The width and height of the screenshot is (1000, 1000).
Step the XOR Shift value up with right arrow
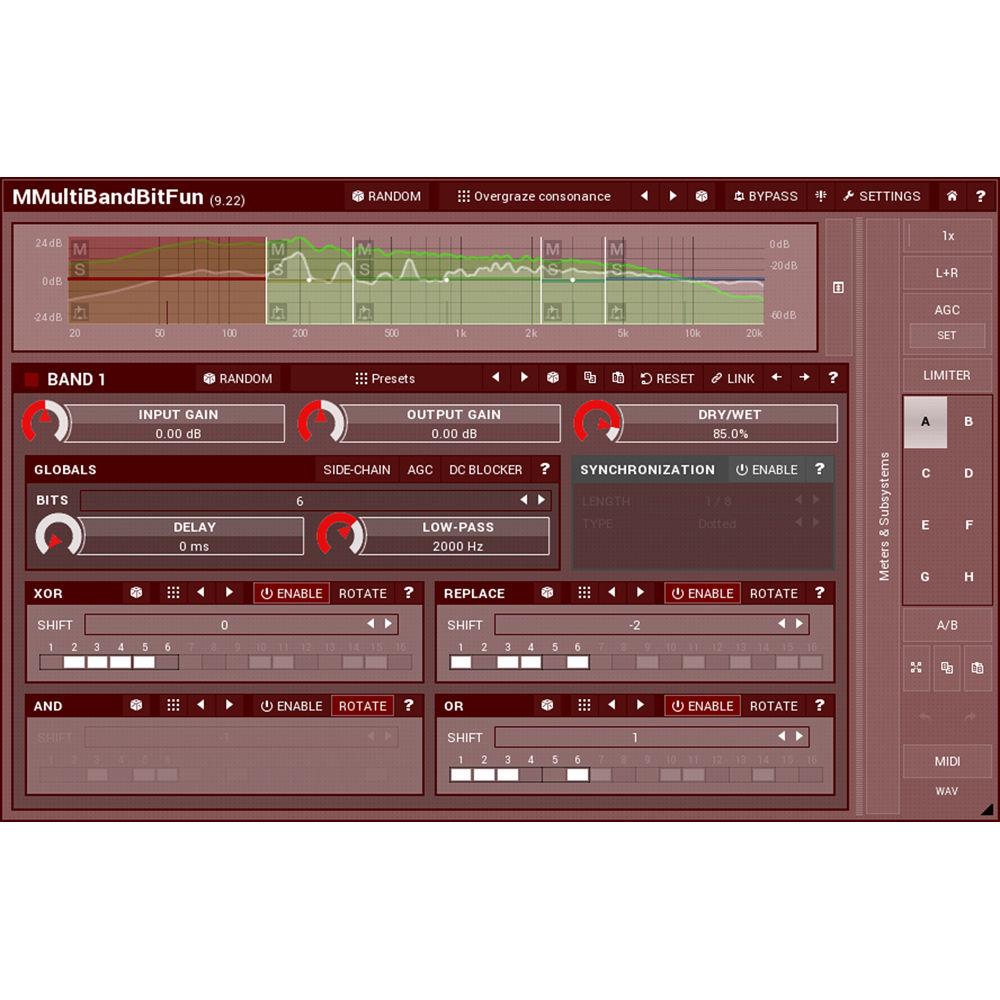coord(390,624)
